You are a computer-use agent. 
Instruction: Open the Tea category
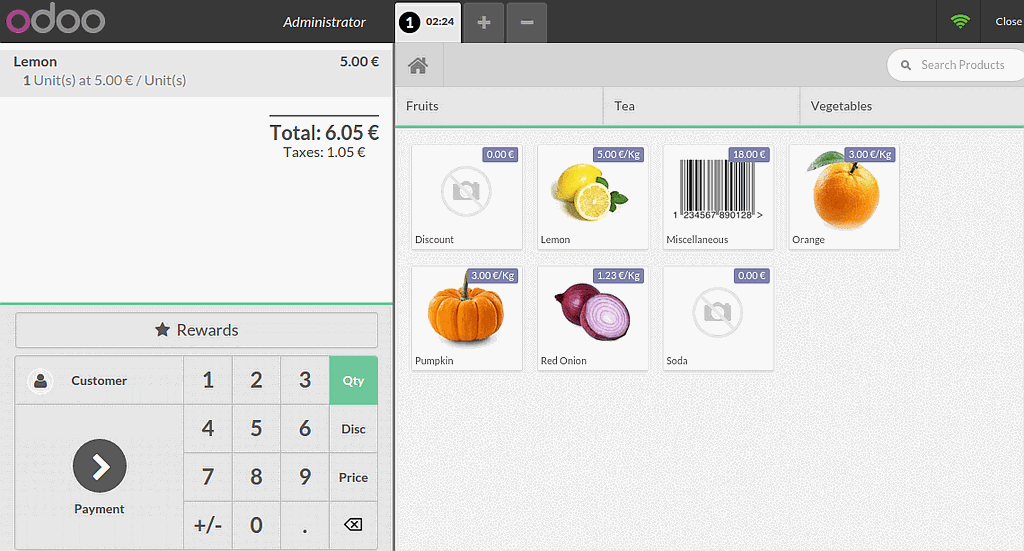700,106
